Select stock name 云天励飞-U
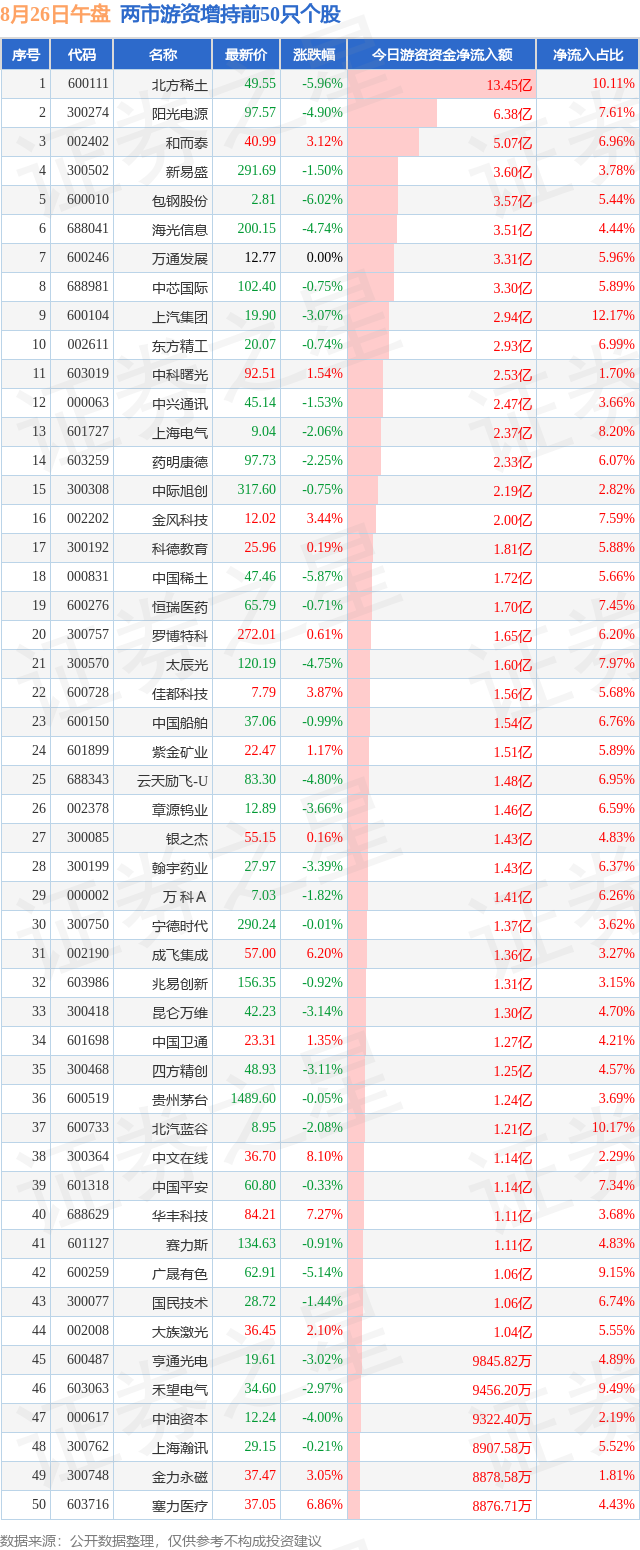 click(x=173, y=780)
